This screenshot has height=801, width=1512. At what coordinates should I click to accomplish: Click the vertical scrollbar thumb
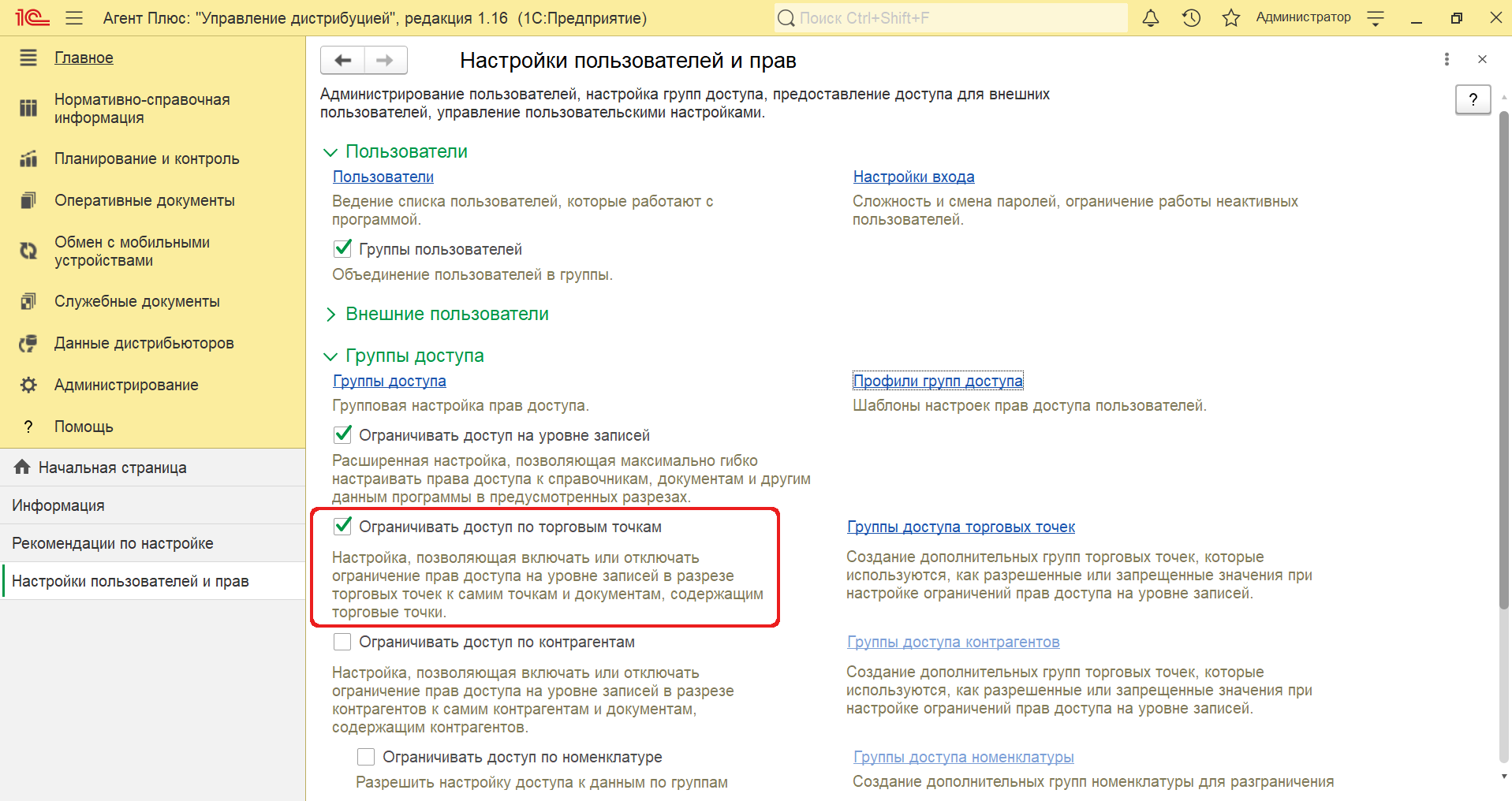1503,359
